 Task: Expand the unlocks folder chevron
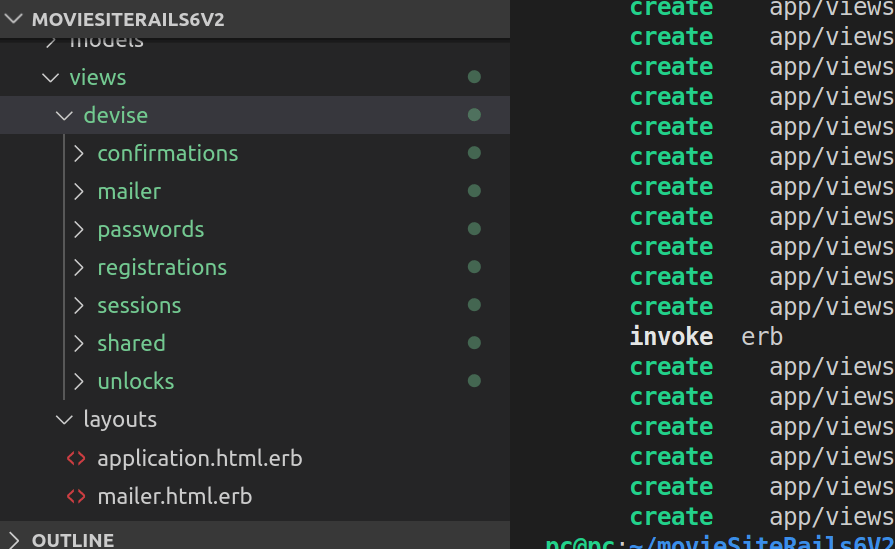79,381
